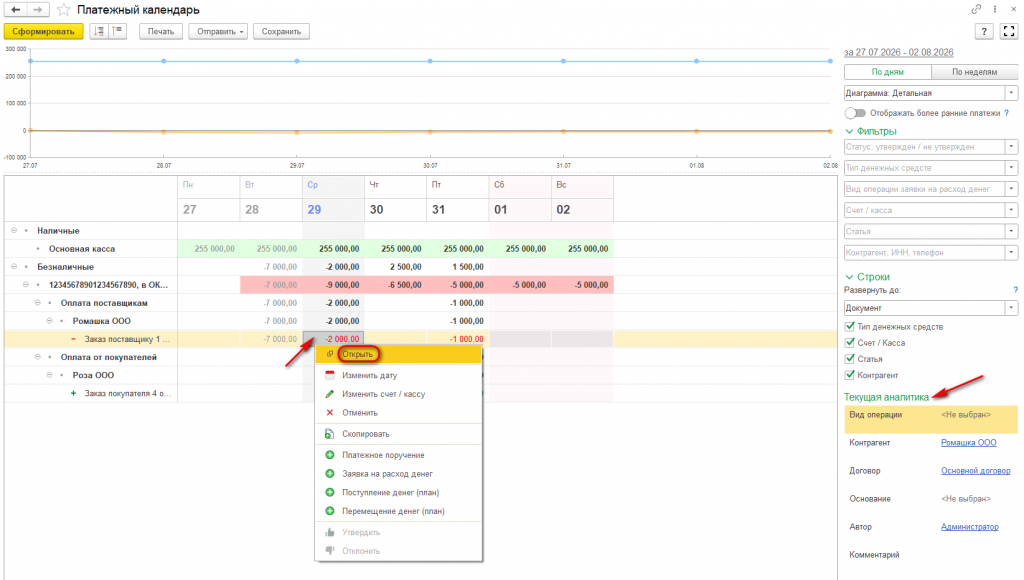
Task: Open the Тип денежных средств filter dropdown
Action: 1011,168
